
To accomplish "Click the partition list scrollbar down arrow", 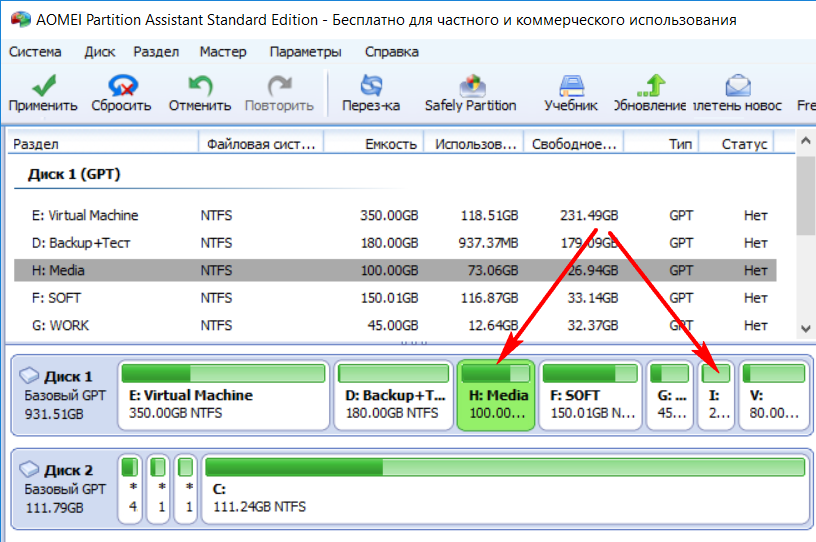I will (x=806, y=331).
